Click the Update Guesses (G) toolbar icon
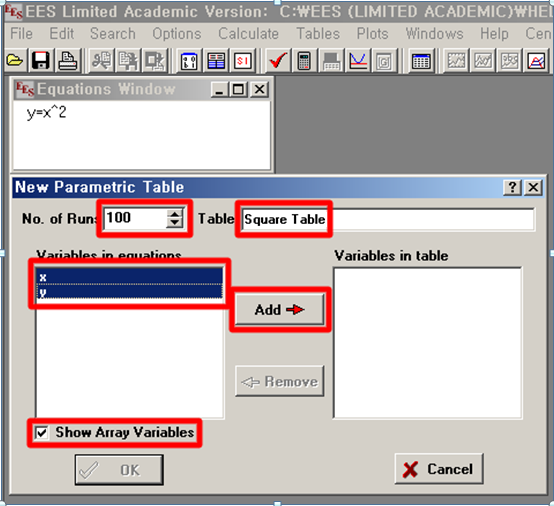This screenshot has width=554, height=506. point(384,61)
